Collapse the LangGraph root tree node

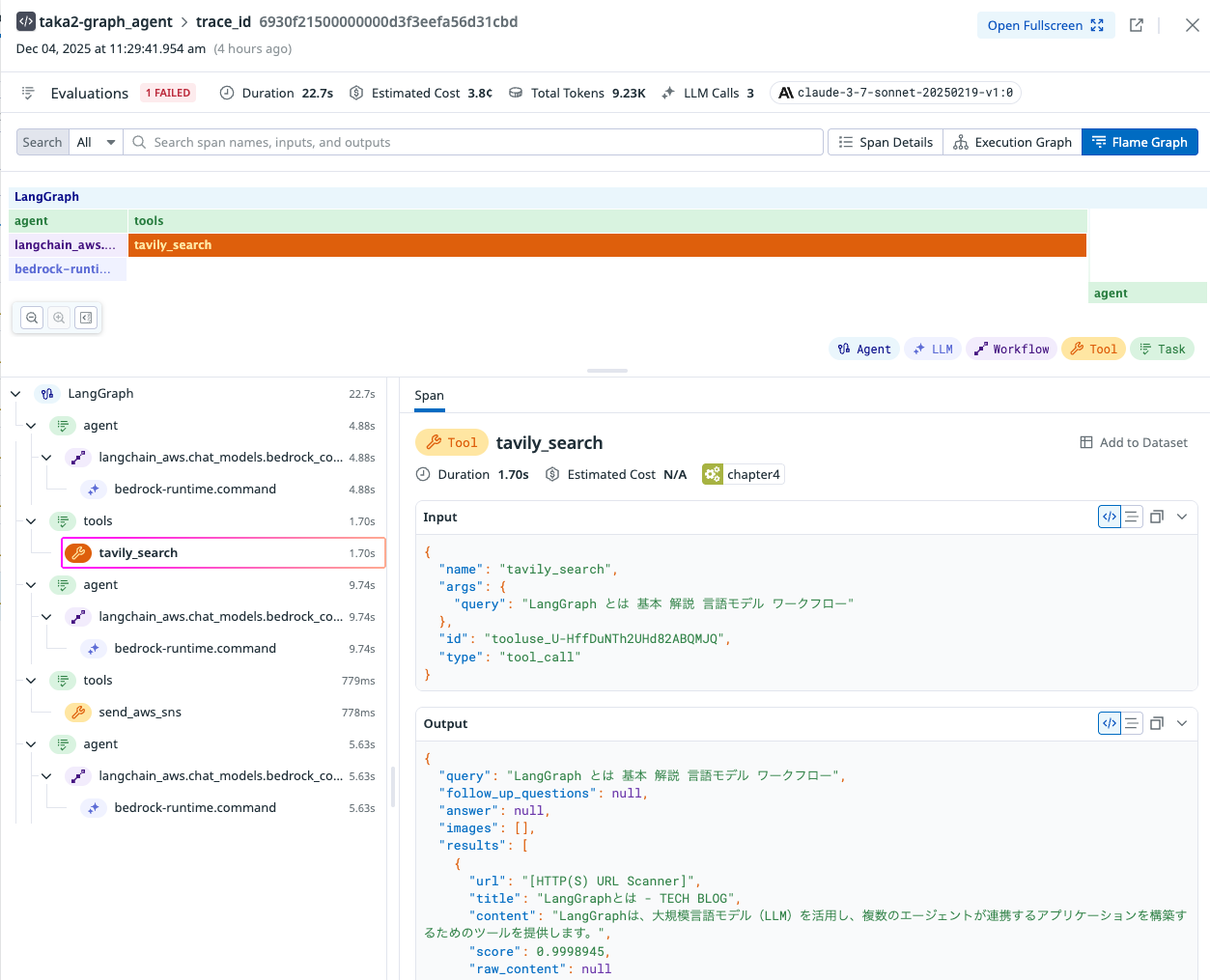click(x=15, y=394)
